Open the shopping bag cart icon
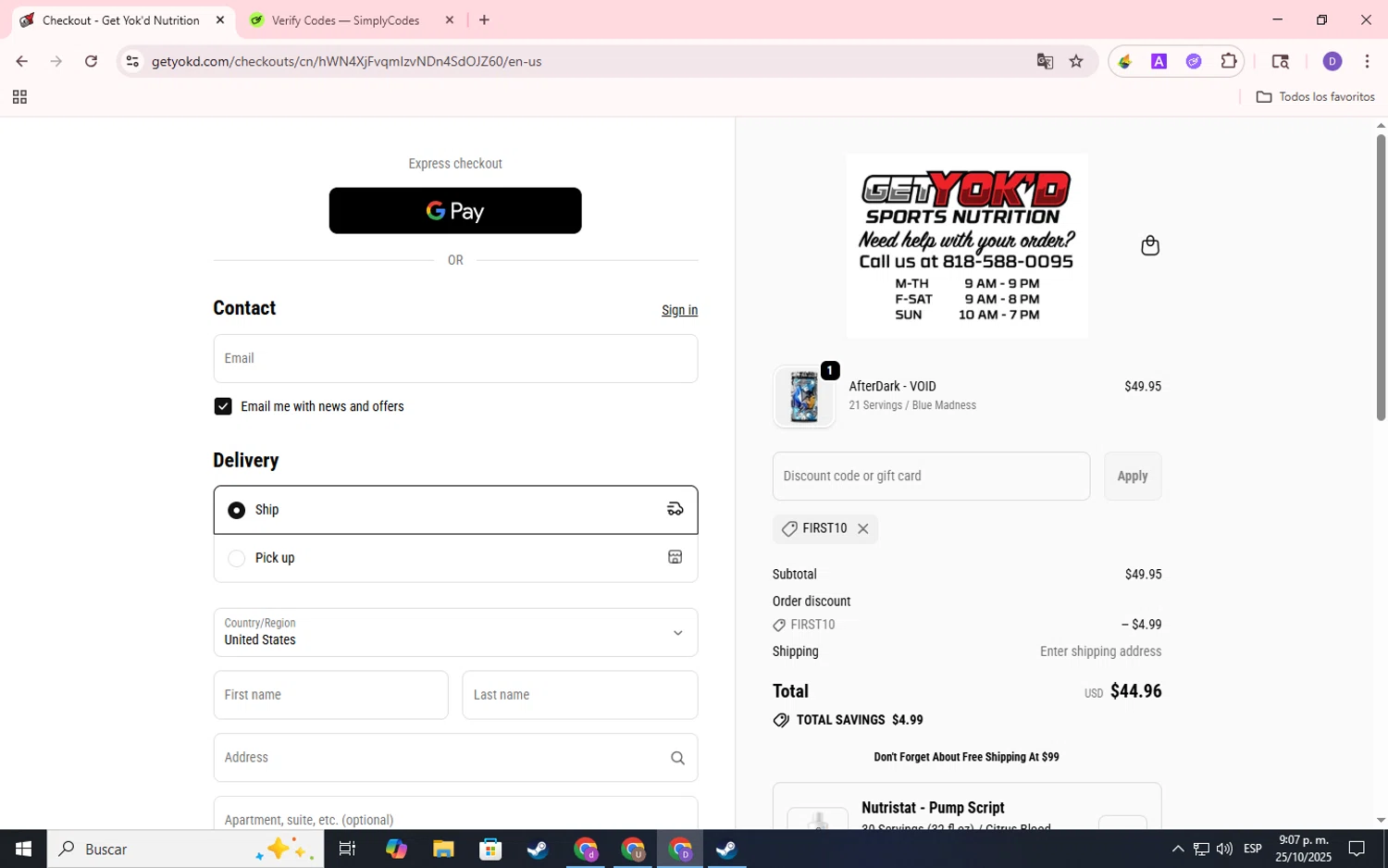 [x=1150, y=245]
